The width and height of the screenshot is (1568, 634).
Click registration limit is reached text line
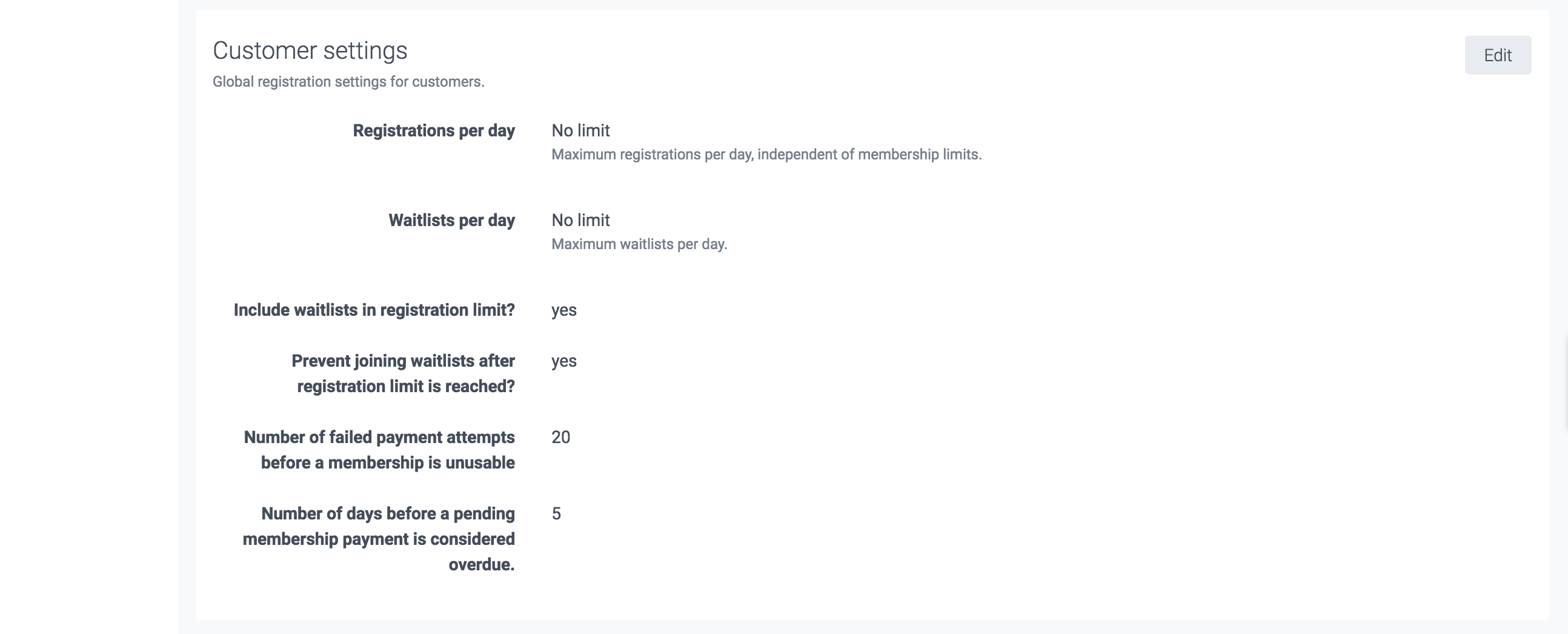405,387
